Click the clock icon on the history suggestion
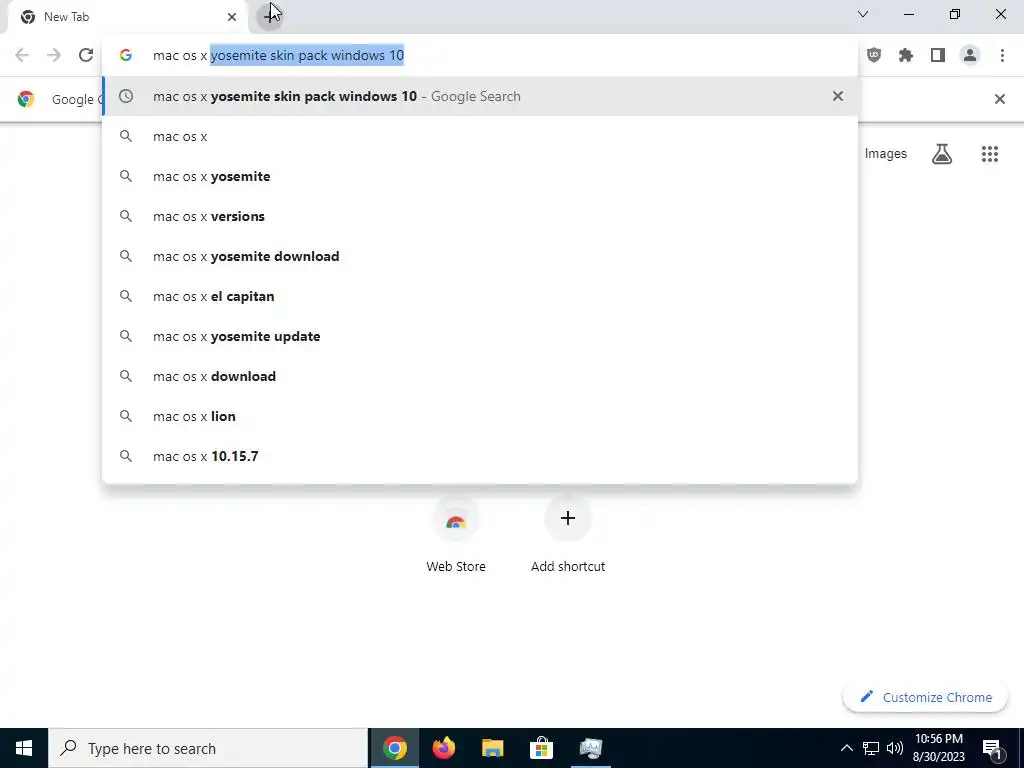This screenshot has width=1024, height=768. [x=126, y=96]
